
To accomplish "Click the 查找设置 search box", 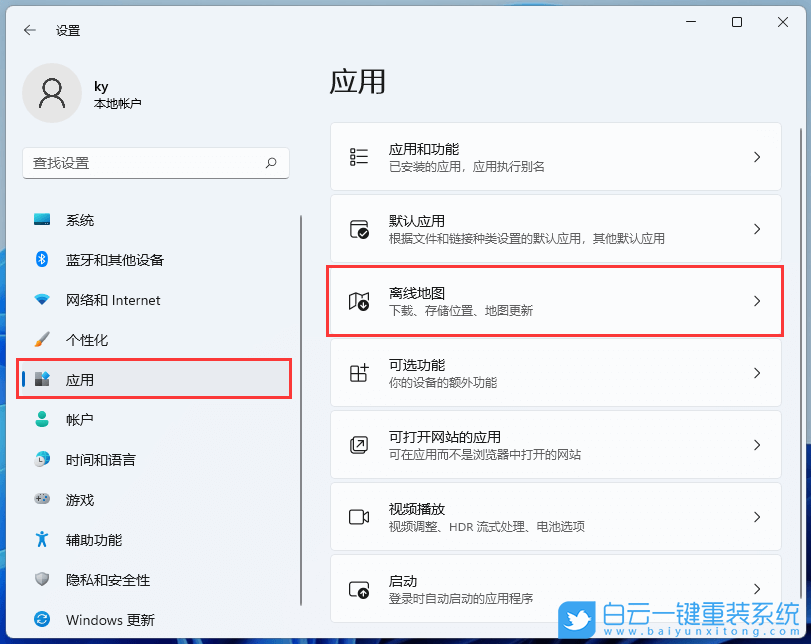I will point(155,163).
